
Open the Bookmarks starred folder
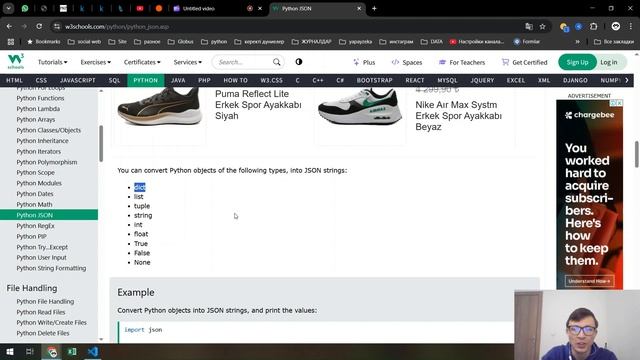tap(44, 42)
